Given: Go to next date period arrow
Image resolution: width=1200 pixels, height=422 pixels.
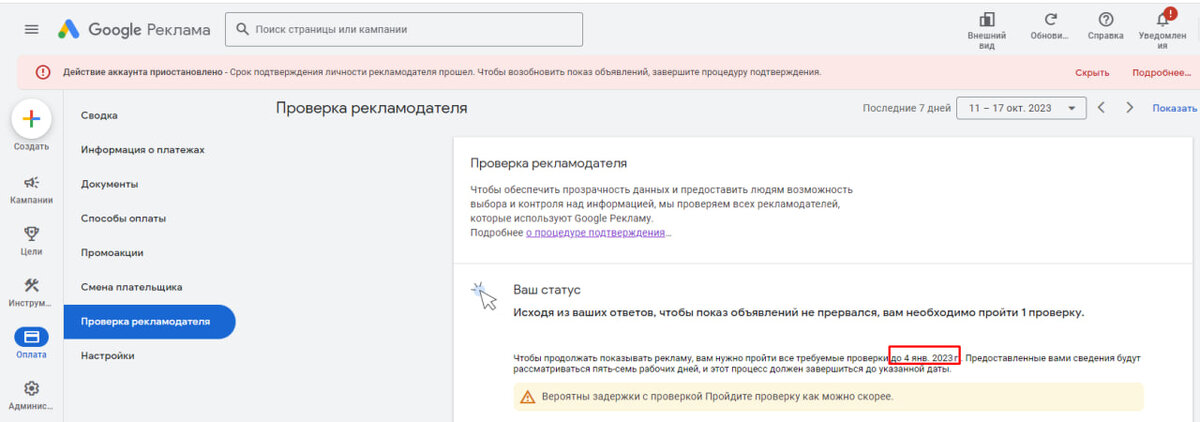Looking at the screenshot, I should point(1130,108).
